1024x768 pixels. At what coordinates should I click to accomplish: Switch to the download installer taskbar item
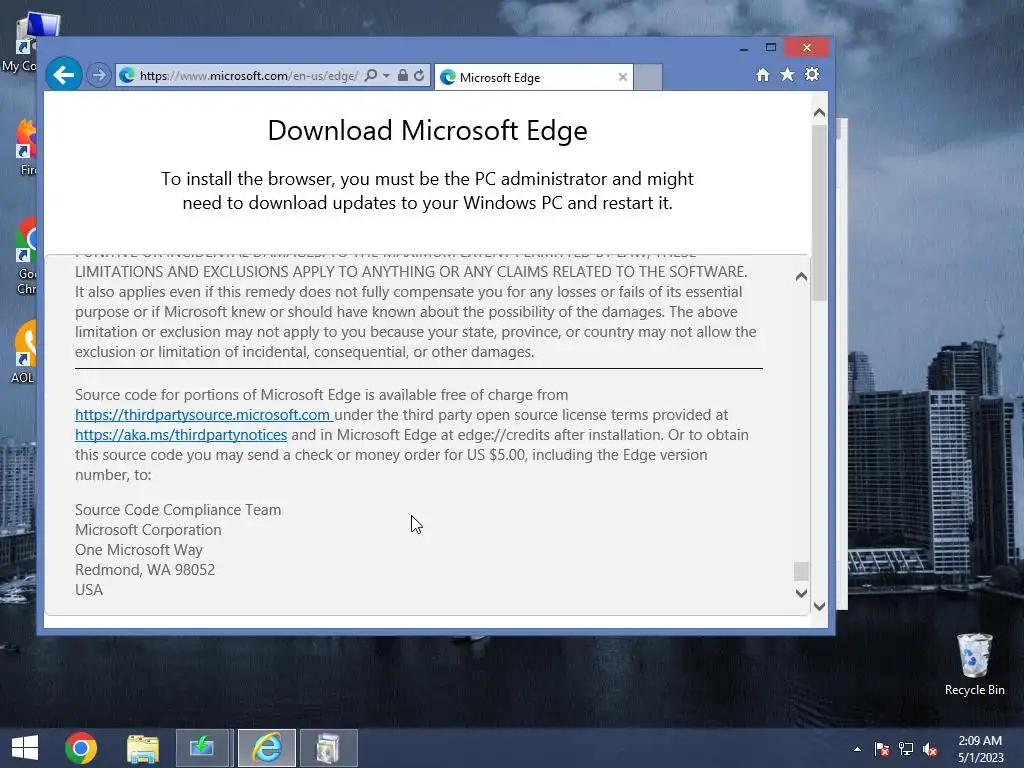[201, 748]
